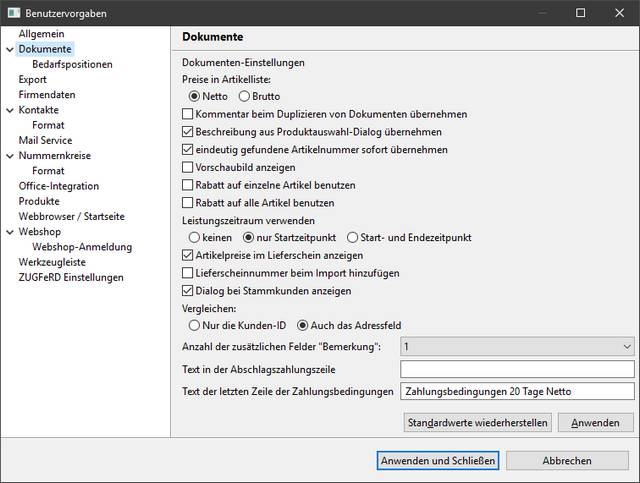Click the Abschlagszahlungszeile text field

(516, 369)
